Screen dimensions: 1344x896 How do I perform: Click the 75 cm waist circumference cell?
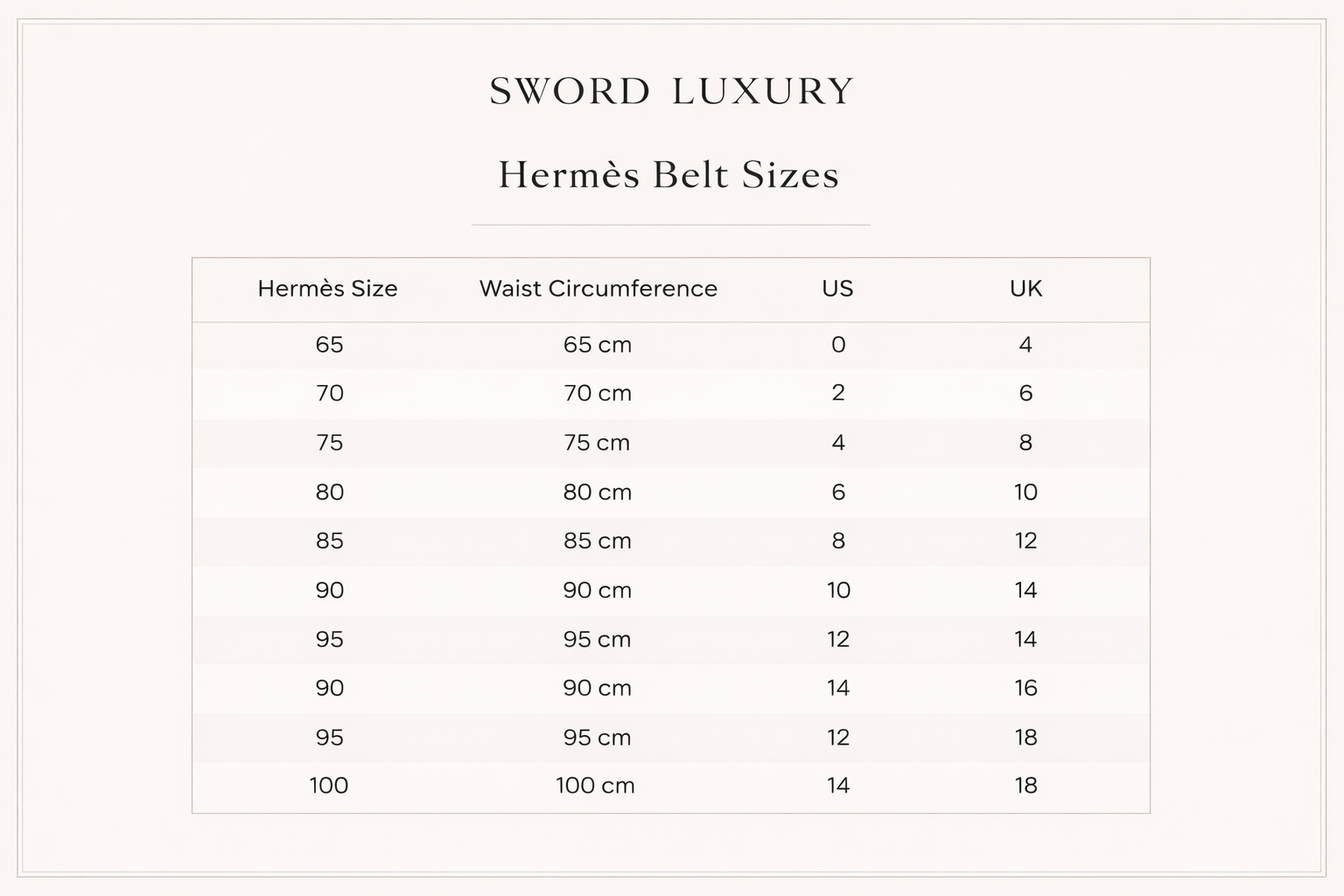coord(597,443)
